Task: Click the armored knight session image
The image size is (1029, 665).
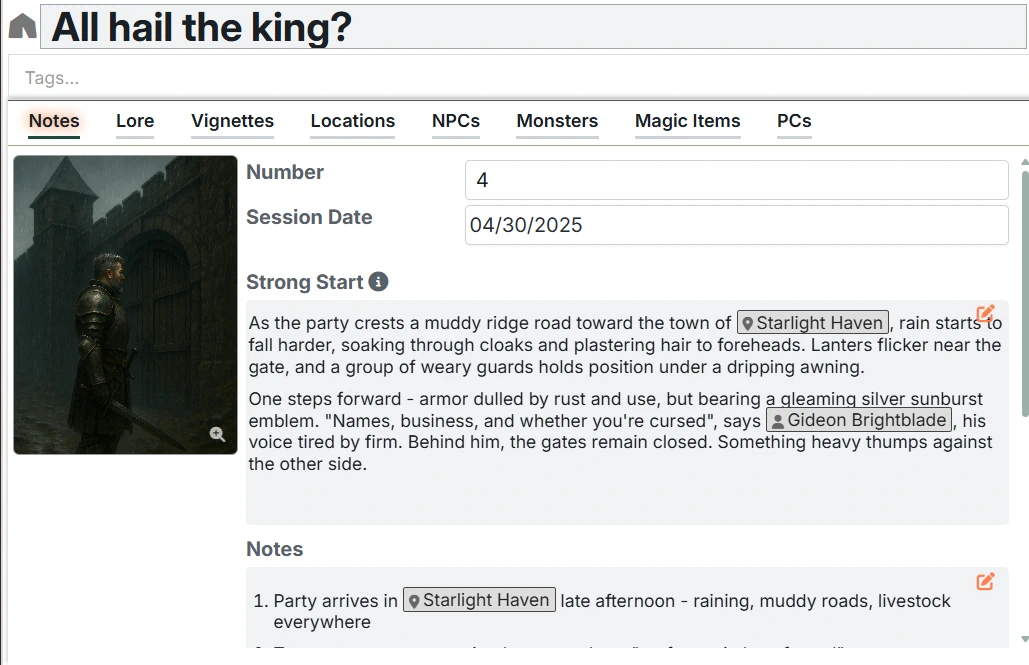Action: pyautogui.click(x=125, y=300)
